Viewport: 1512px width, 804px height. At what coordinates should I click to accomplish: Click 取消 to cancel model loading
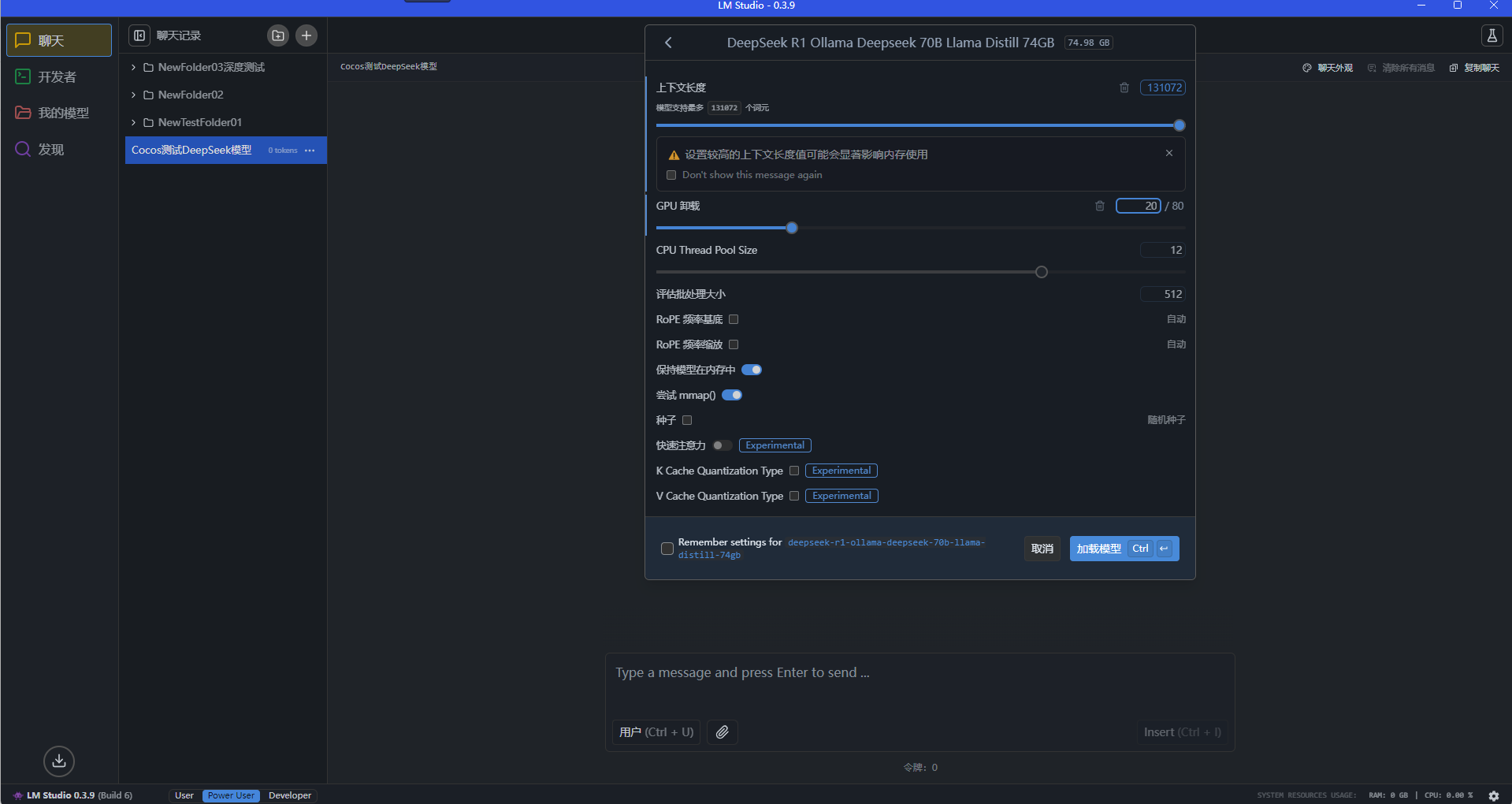point(1042,549)
